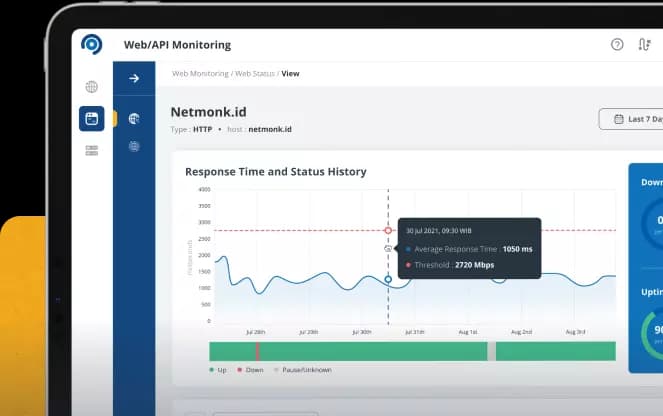This screenshot has width=663, height=416.
Task: Open the globe icon in the left sidebar
Action: (x=92, y=87)
